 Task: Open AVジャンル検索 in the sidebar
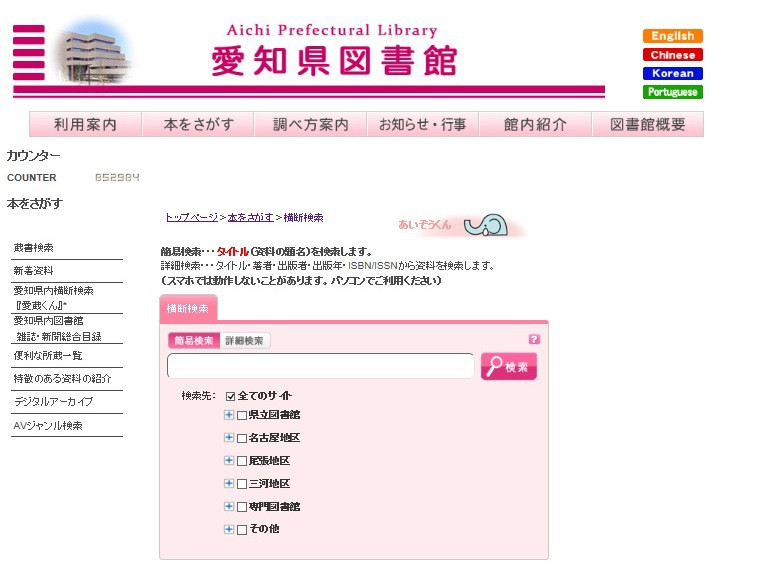pyautogui.click(x=48, y=425)
